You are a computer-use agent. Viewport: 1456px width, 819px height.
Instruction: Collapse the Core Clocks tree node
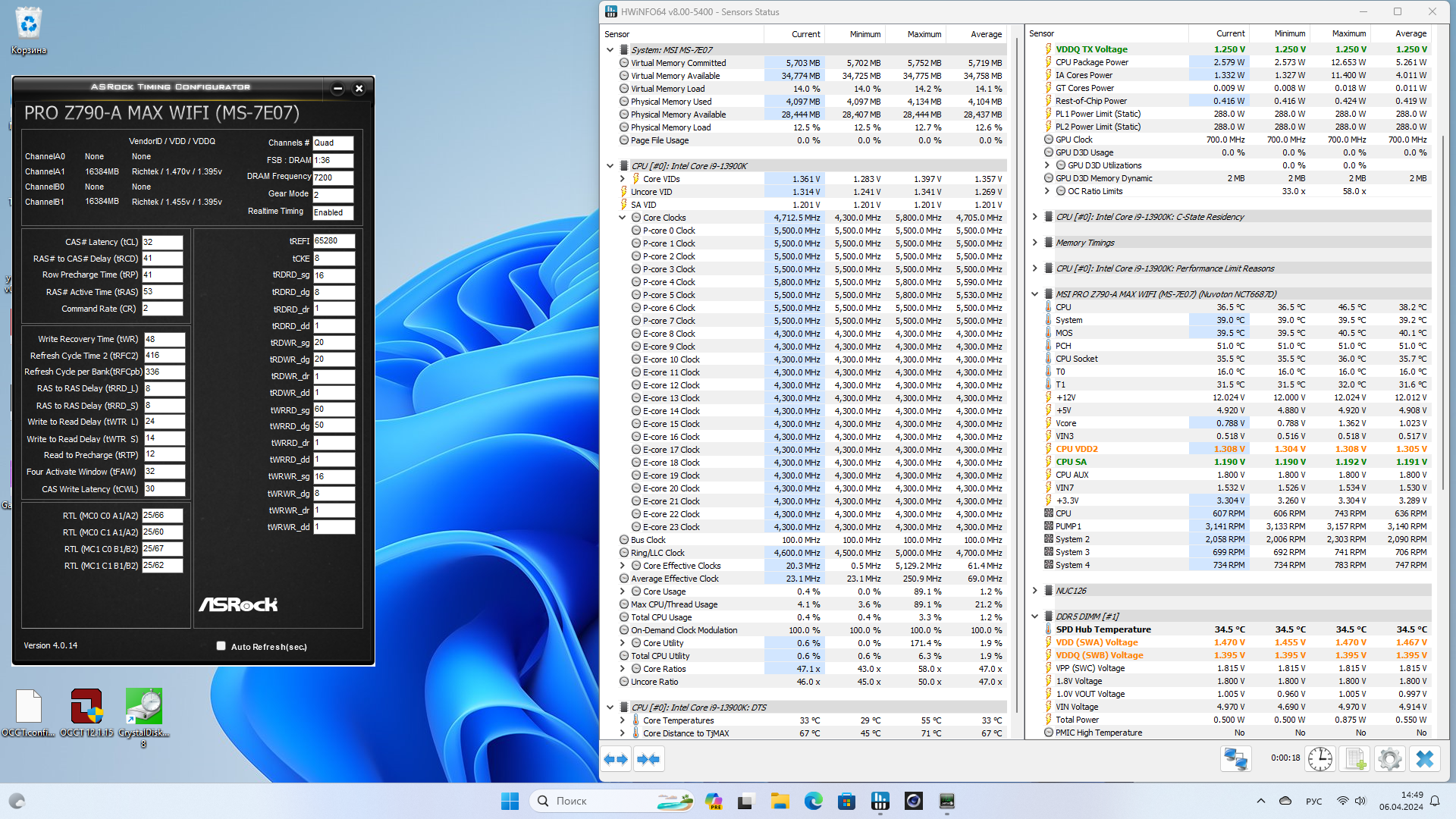pos(623,218)
